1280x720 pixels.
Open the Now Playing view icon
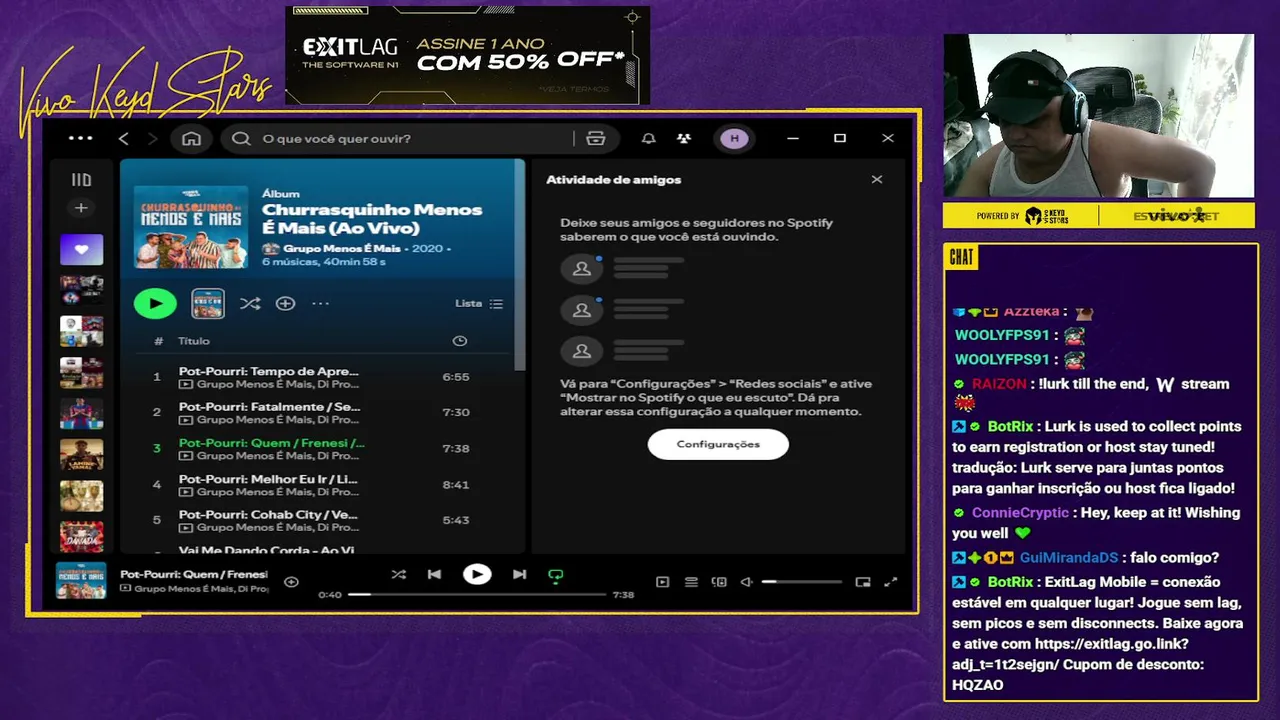662,582
